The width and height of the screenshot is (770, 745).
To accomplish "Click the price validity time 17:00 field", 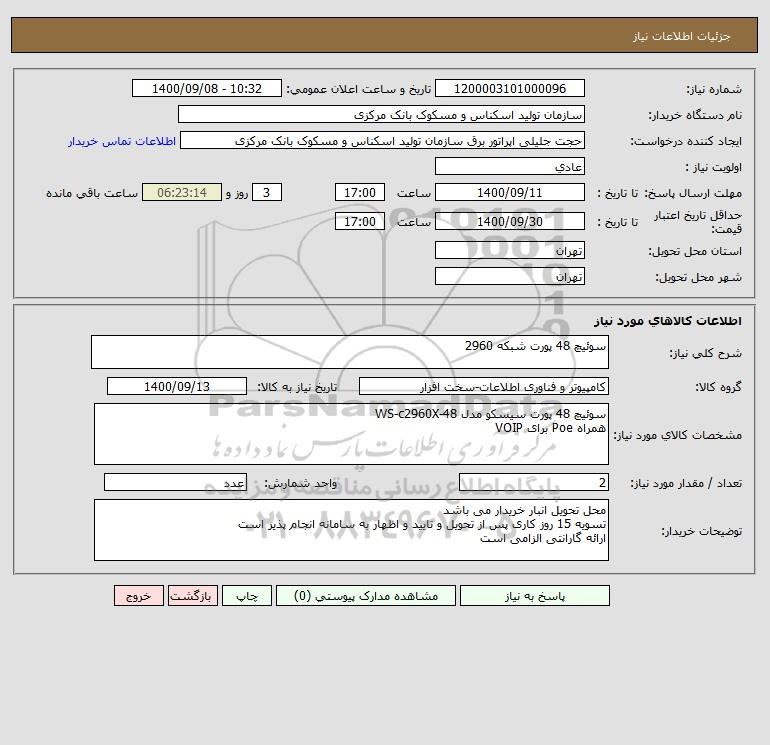I will coord(360,221).
